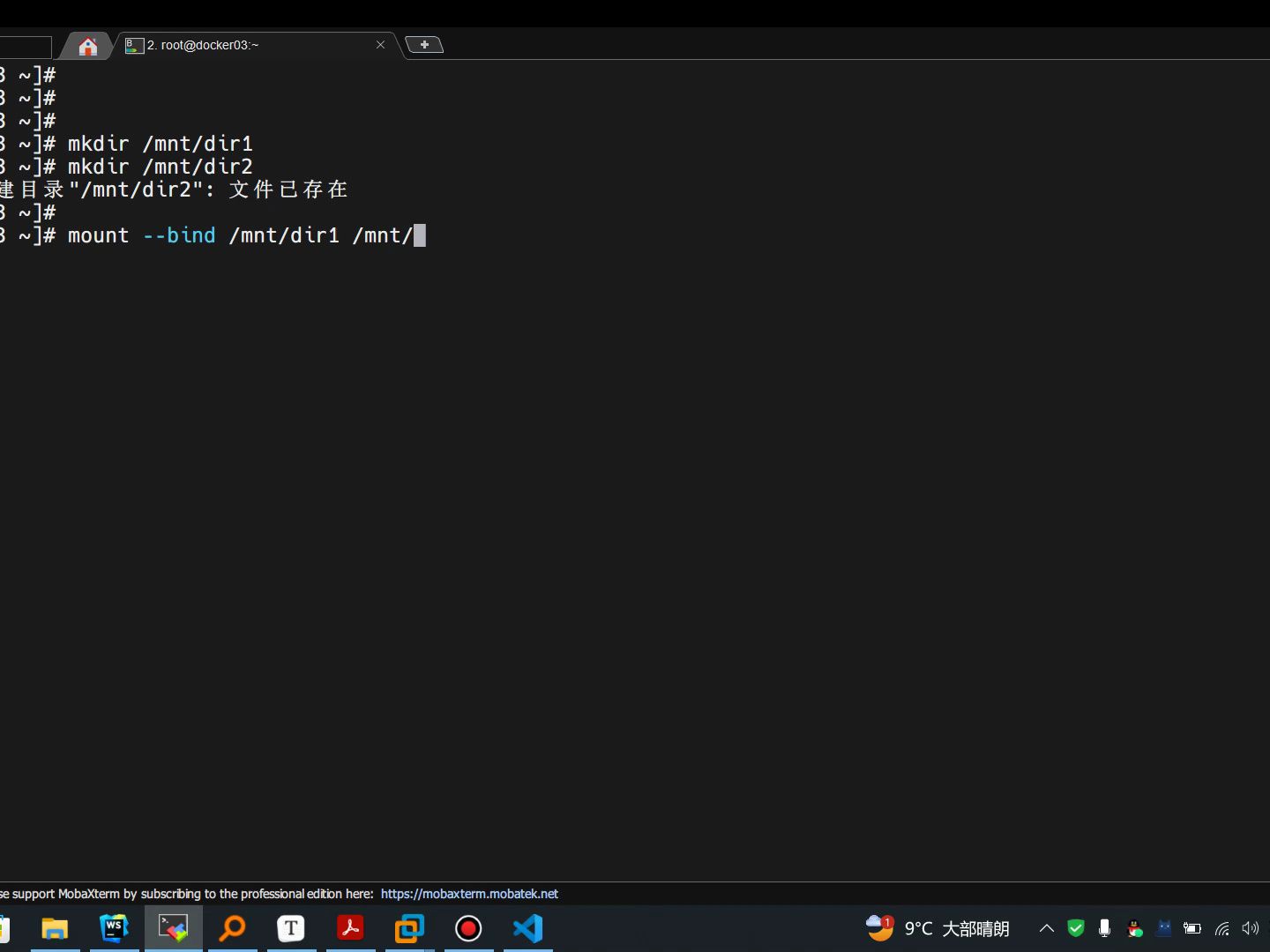Launch Visual Studio Code
The image size is (1270, 952).
[x=527, y=928]
